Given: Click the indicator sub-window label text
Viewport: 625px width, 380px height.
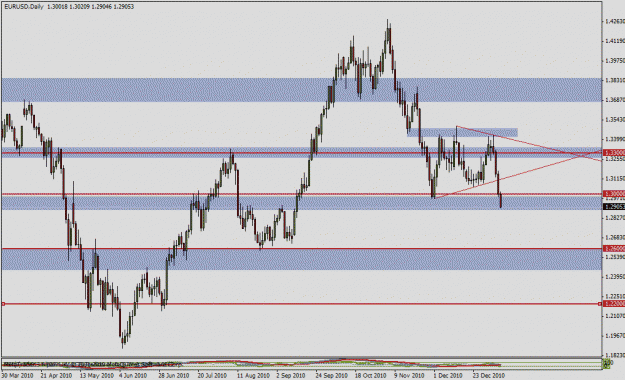Looking at the screenshot, I should (92, 364).
